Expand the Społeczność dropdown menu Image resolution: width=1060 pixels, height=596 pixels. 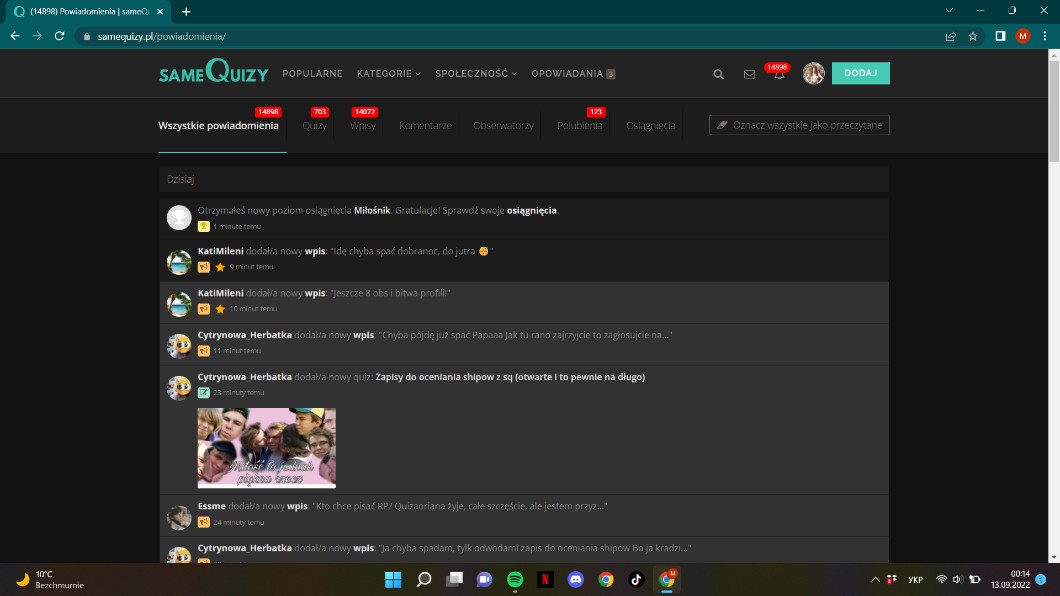476,73
